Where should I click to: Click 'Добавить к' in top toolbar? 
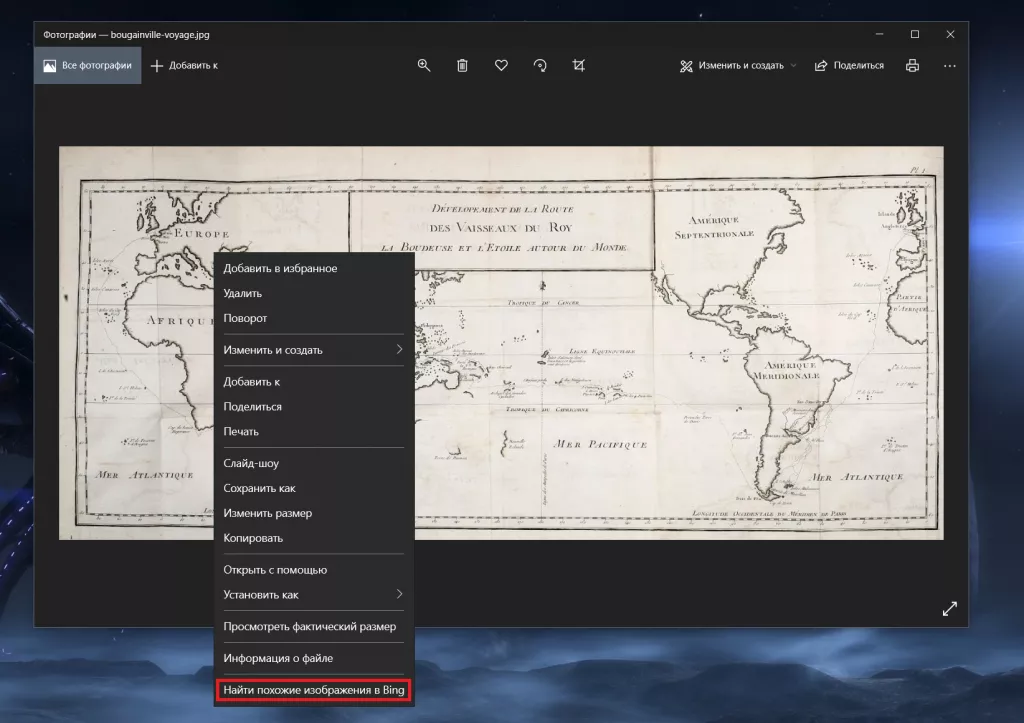tap(184, 65)
